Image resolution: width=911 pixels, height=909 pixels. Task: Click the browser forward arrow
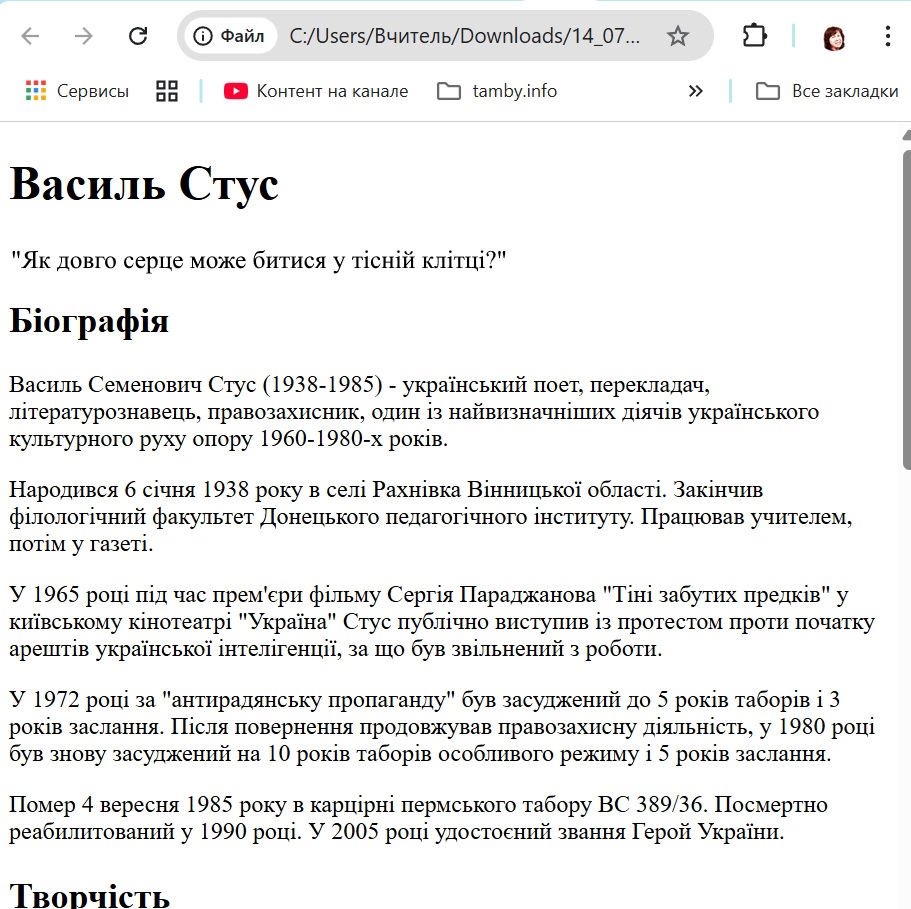click(84, 36)
